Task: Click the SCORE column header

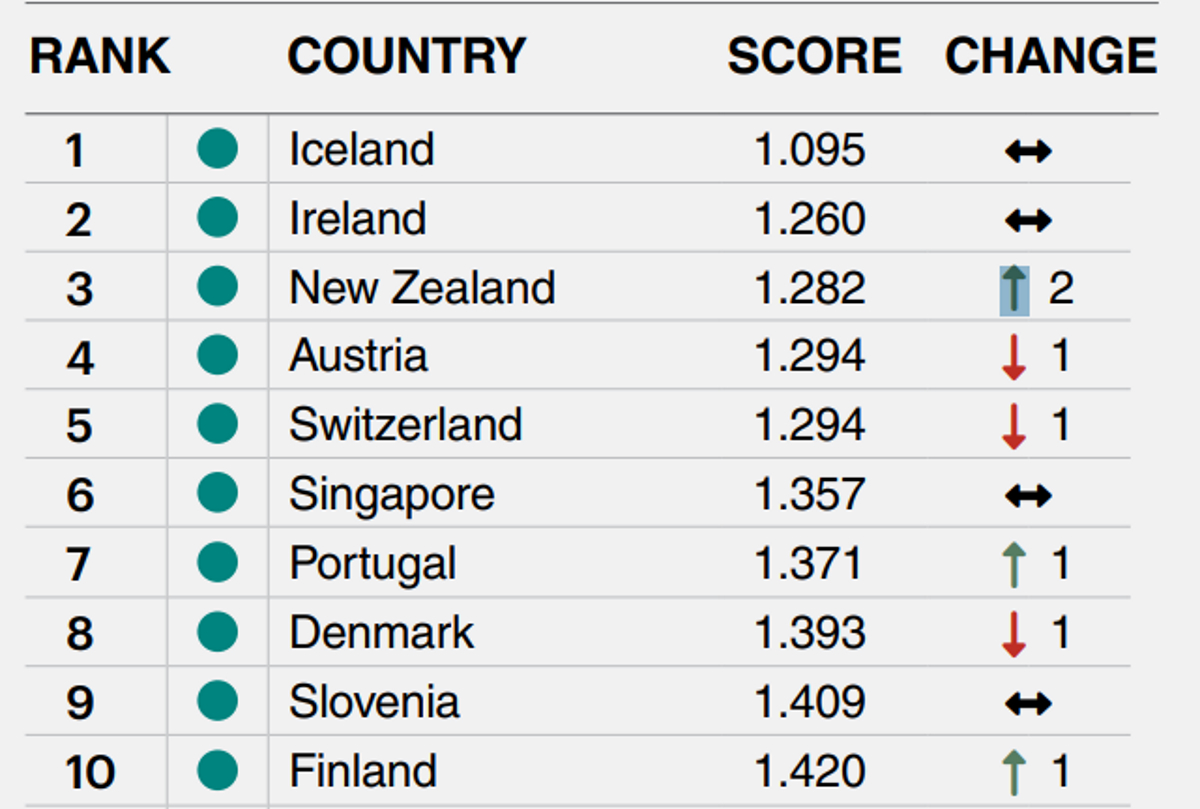Action: tap(814, 56)
